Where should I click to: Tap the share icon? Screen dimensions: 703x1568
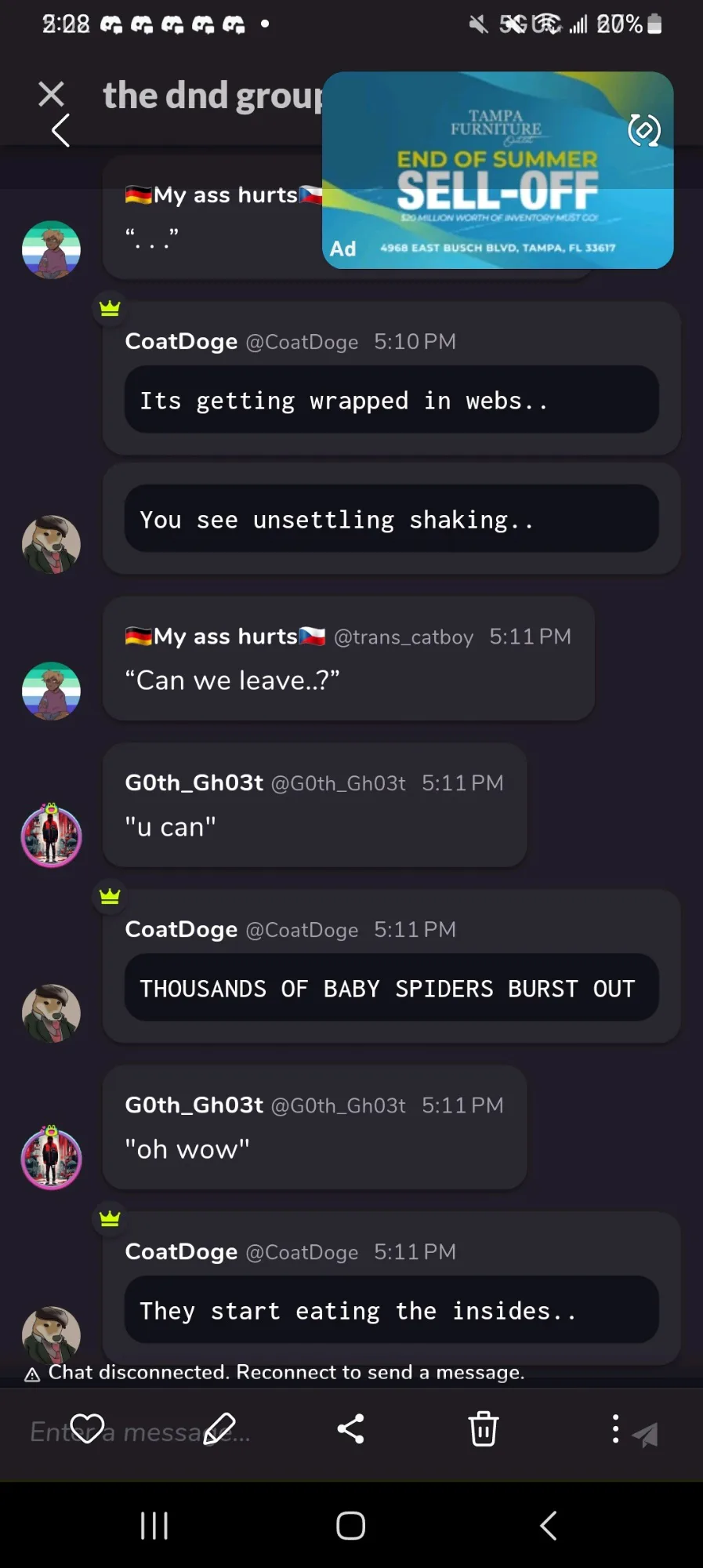(x=350, y=1428)
